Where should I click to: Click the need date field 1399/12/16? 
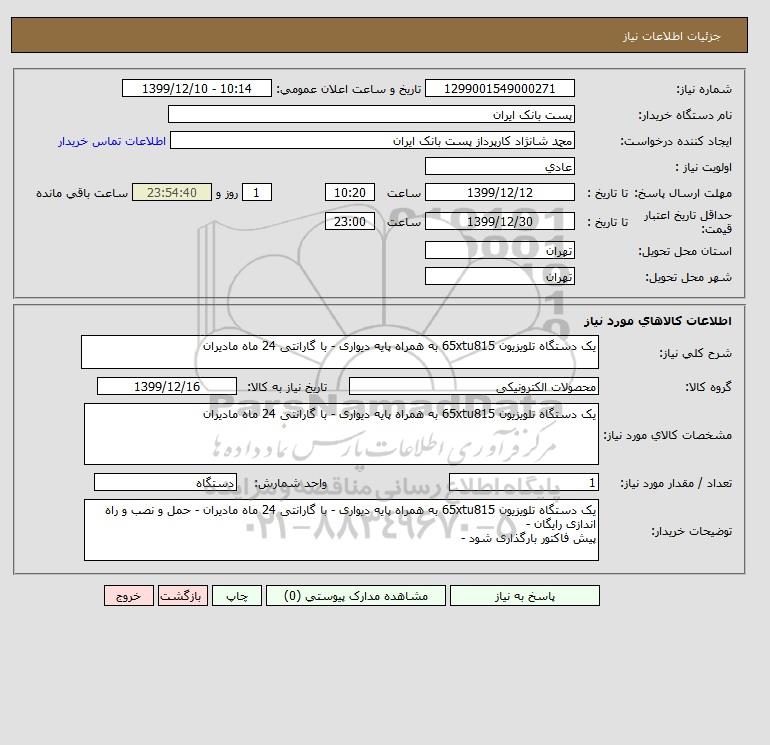(167, 386)
